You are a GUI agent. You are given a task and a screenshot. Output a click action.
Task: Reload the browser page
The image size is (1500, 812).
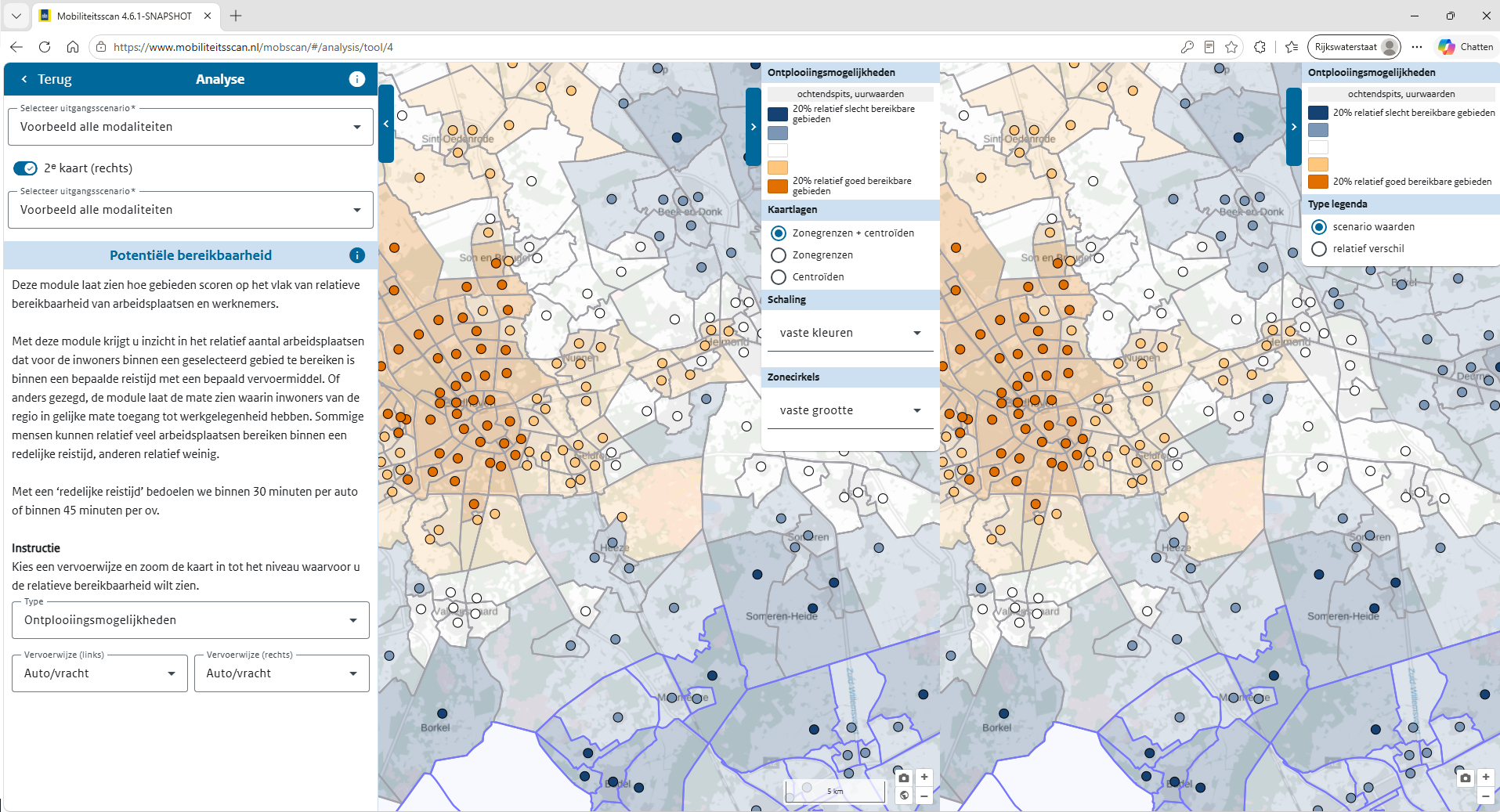(45, 47)
